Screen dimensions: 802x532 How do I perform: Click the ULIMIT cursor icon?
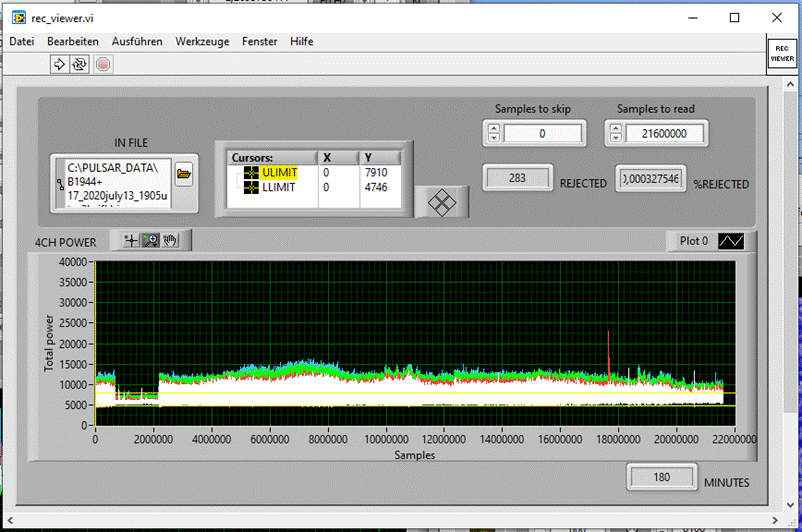tap(251, 172)
